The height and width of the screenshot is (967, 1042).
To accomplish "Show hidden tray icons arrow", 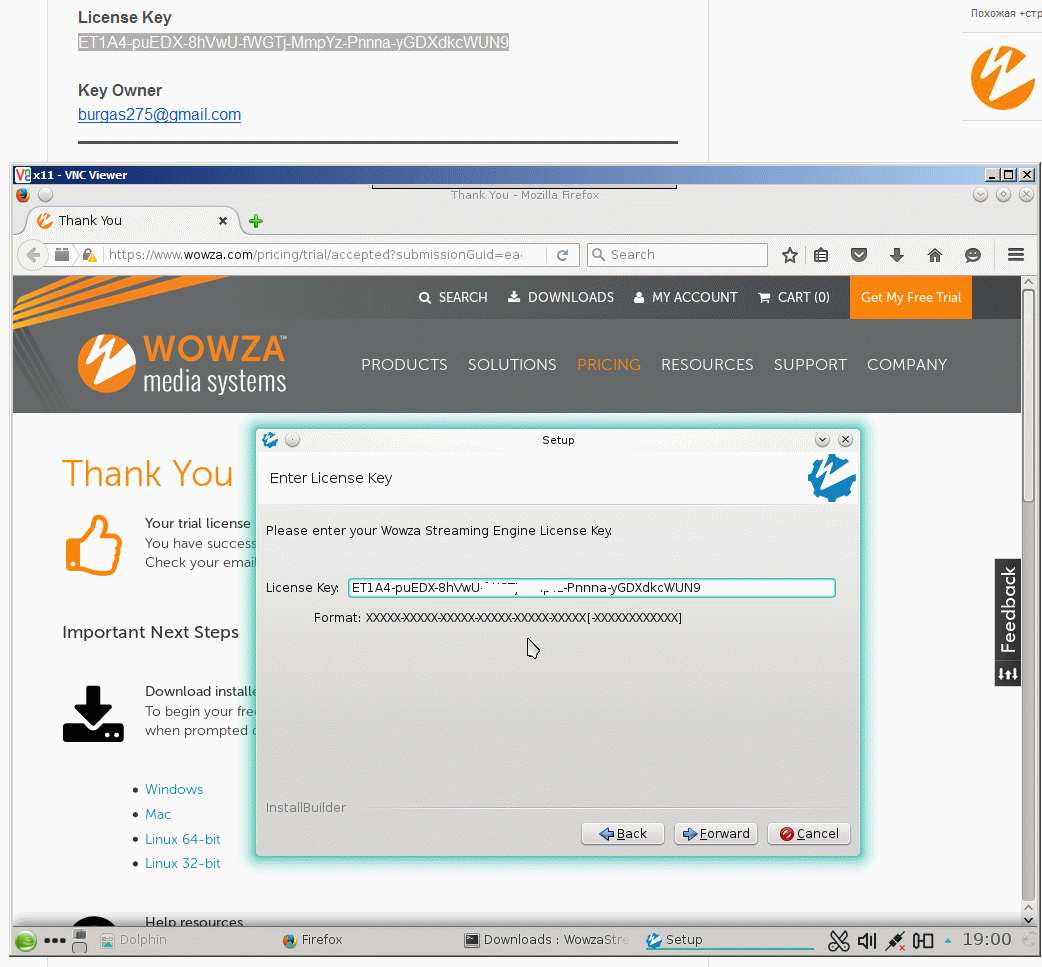I will coord(948,940).
